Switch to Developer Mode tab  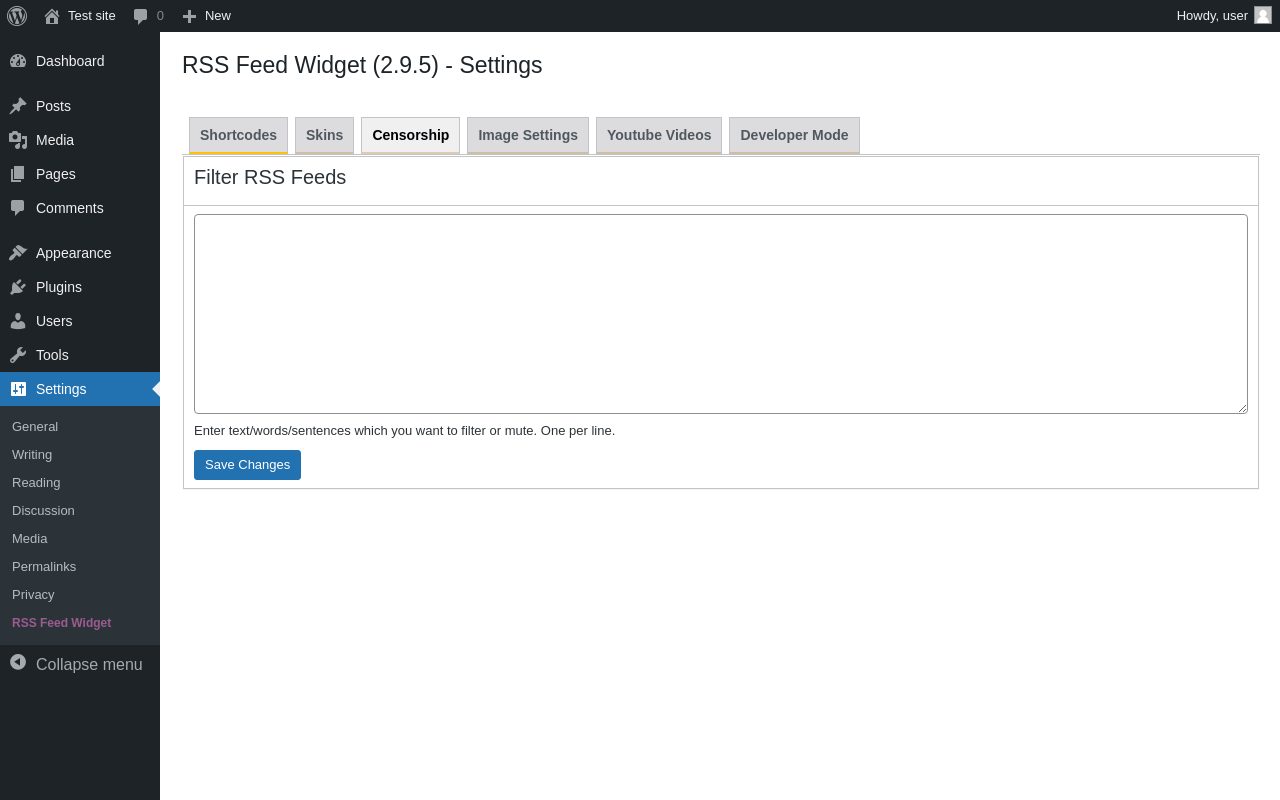(794, 135)
